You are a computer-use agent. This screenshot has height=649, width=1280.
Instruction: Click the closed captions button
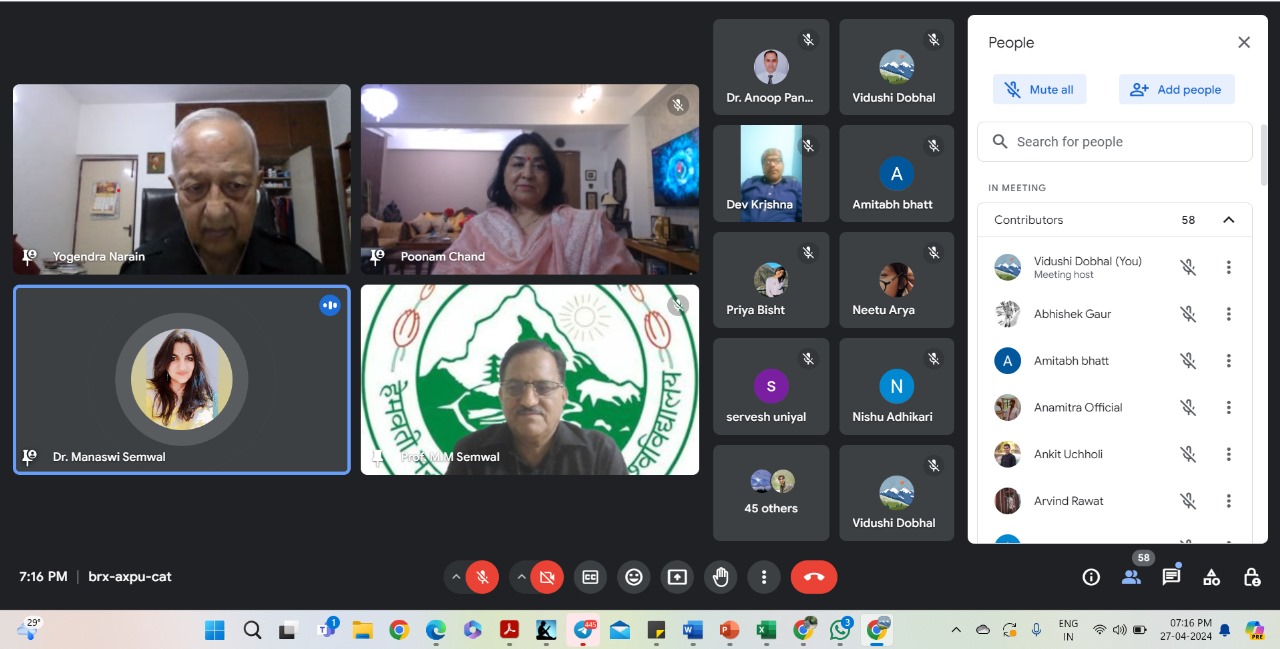[x=591, y=577]
